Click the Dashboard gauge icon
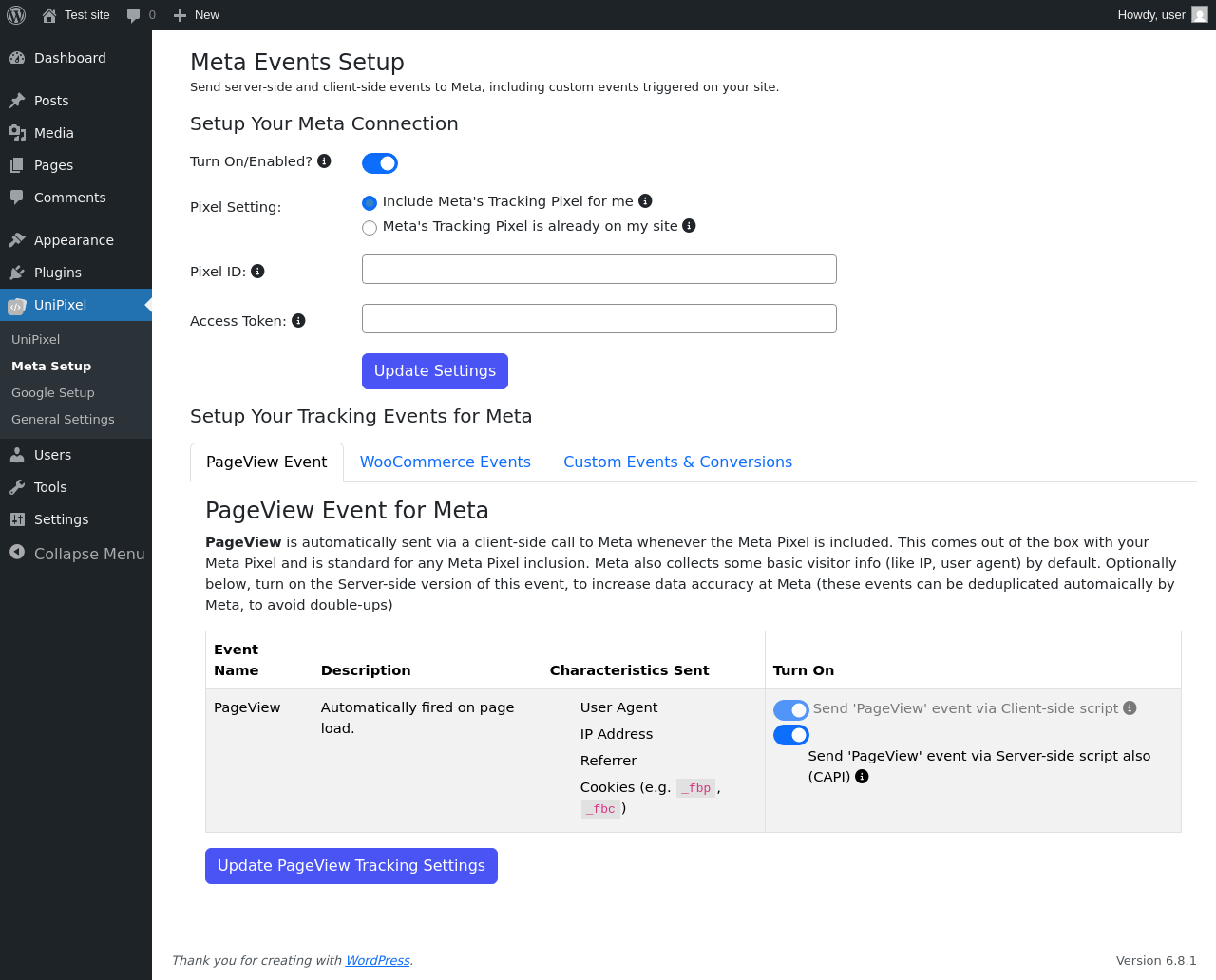This screenshot has height=980, width=1216. pyautogui.click(x=17, y=58)
